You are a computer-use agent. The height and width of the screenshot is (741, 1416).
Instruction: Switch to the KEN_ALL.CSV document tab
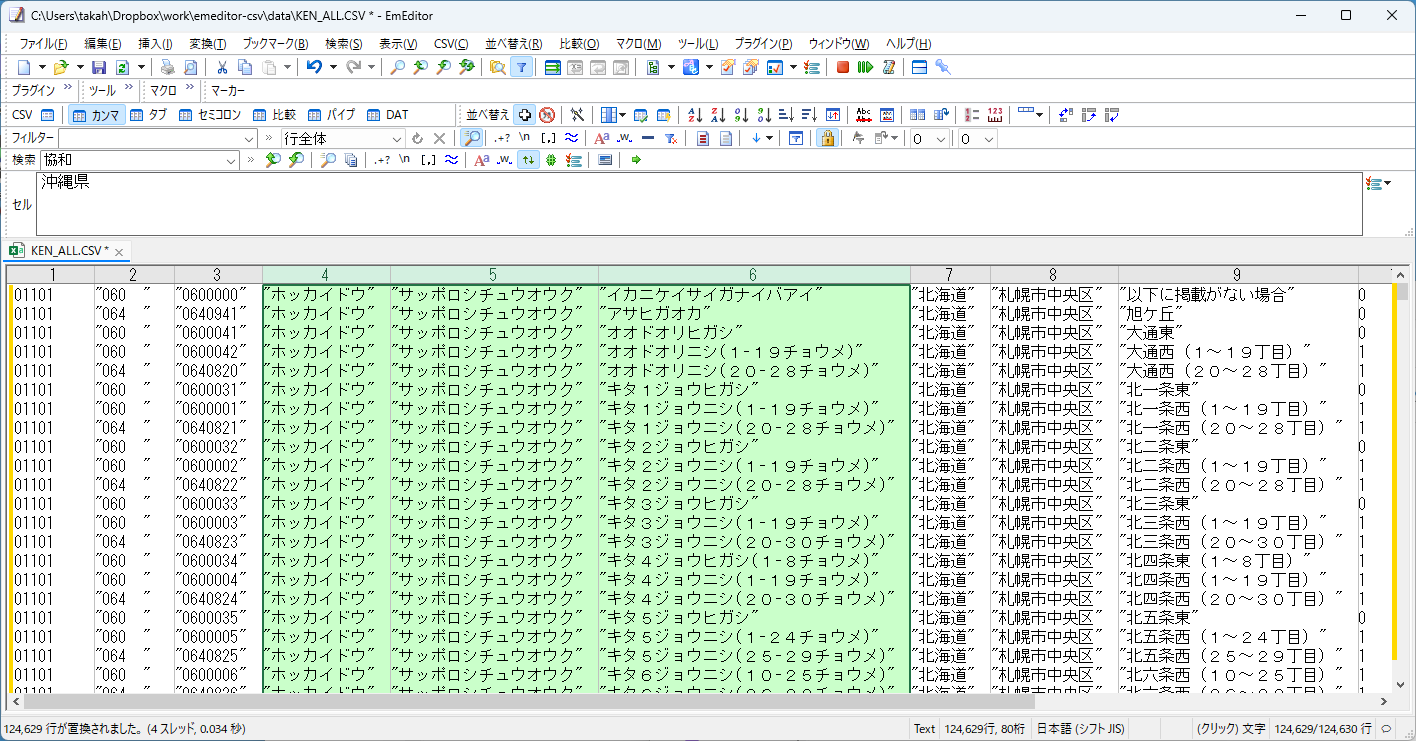click(x=65, y=251)
